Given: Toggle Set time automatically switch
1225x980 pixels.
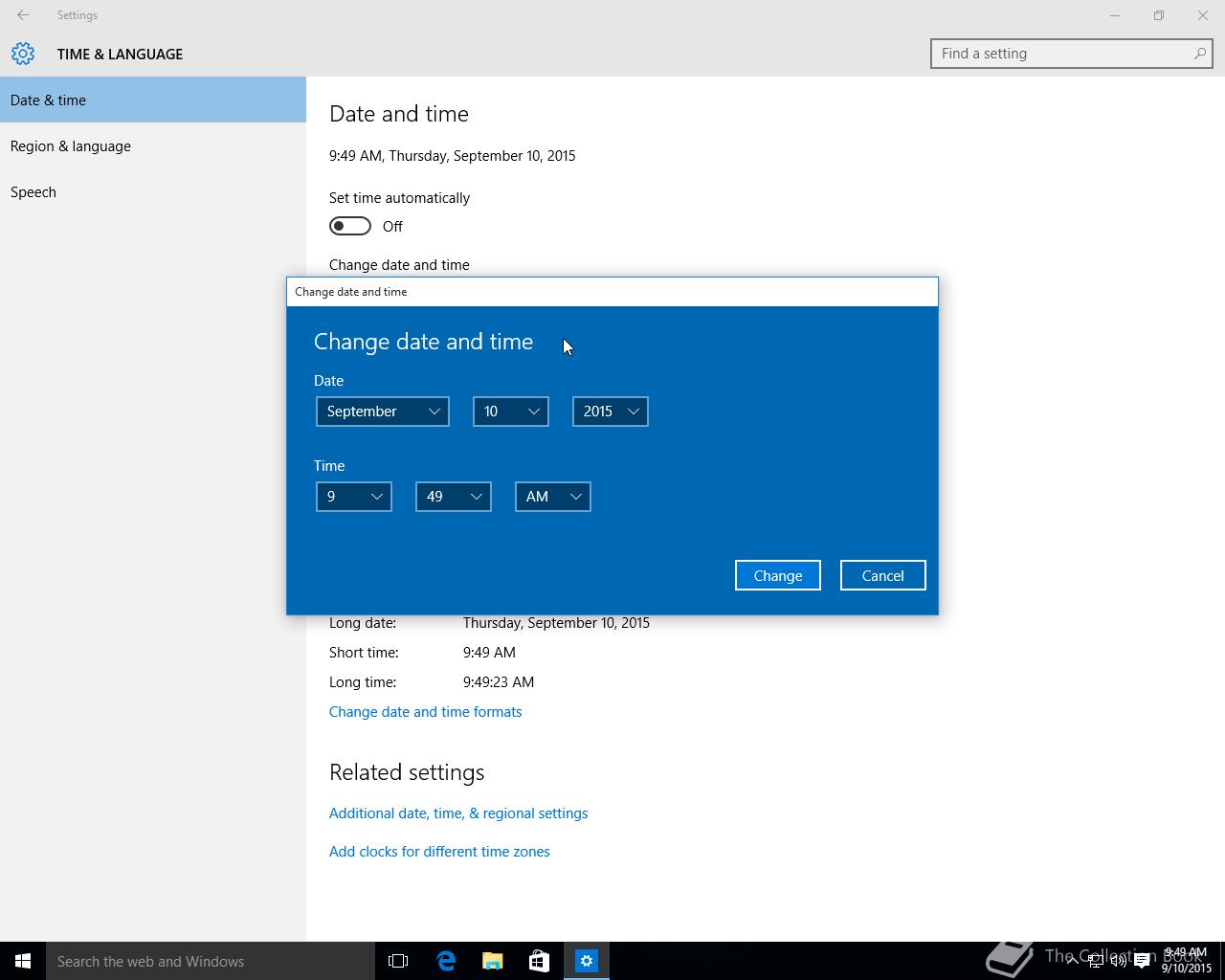Looking at the screenshot, I should coord(350,226).
